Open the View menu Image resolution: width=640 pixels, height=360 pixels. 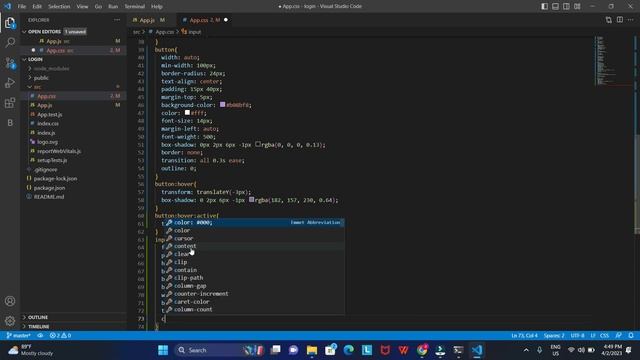point(82,7)
